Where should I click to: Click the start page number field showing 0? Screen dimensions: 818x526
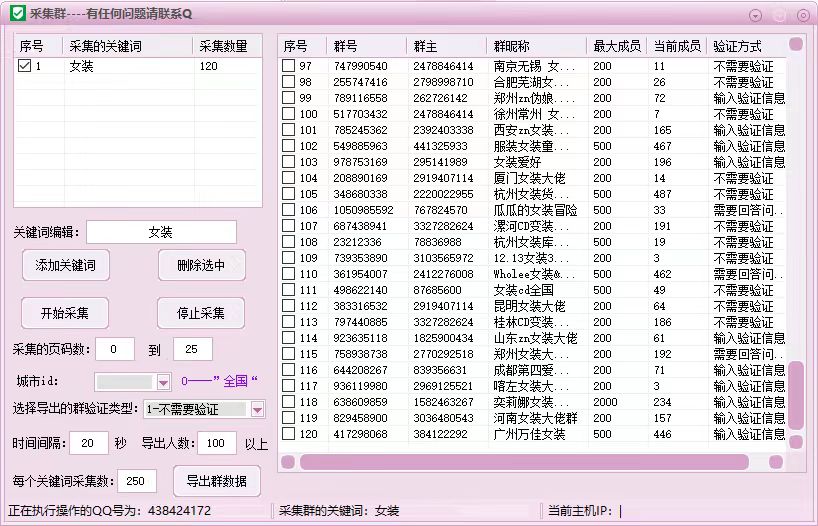(115, 349)
